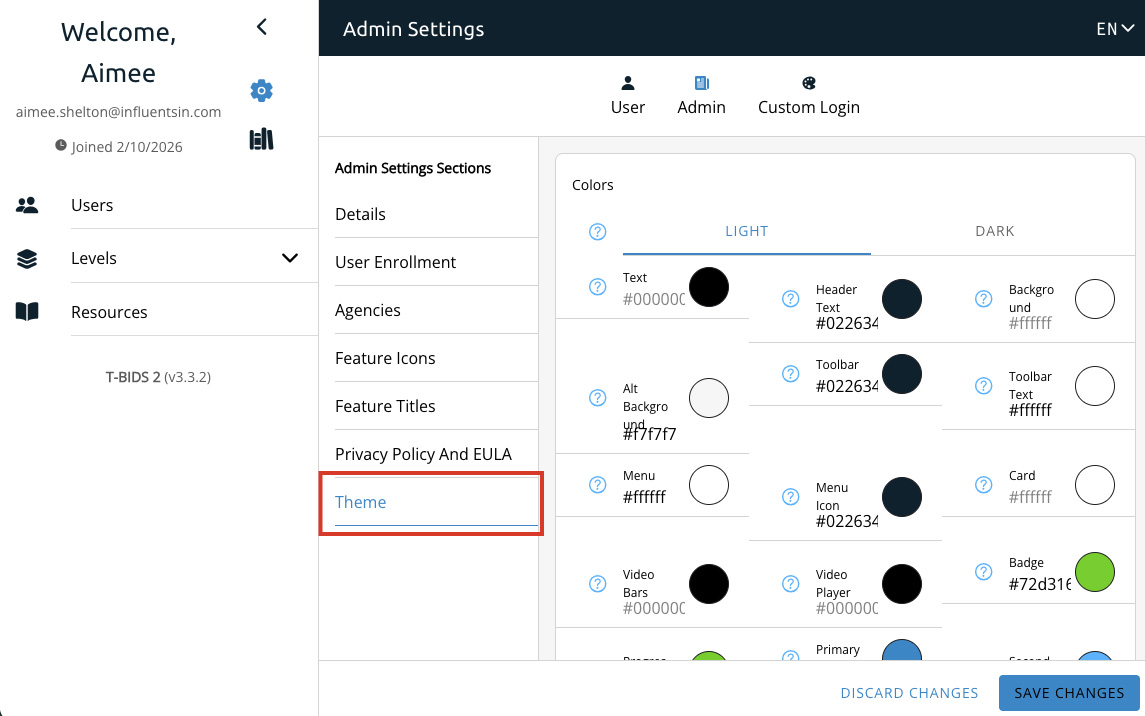
Task: Switch to the DARK colors tab
Action: 994,231
